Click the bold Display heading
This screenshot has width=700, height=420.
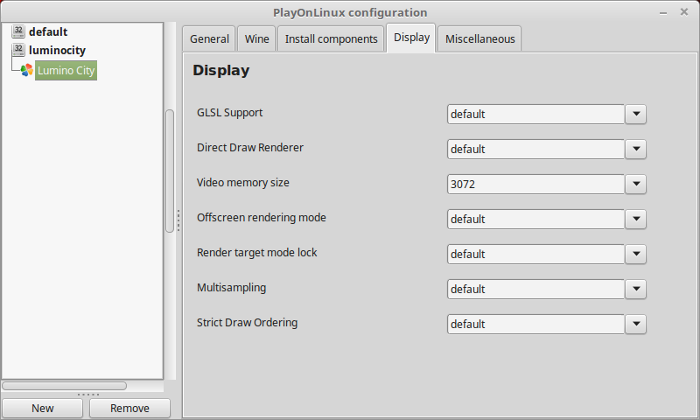tap(221, 71)
